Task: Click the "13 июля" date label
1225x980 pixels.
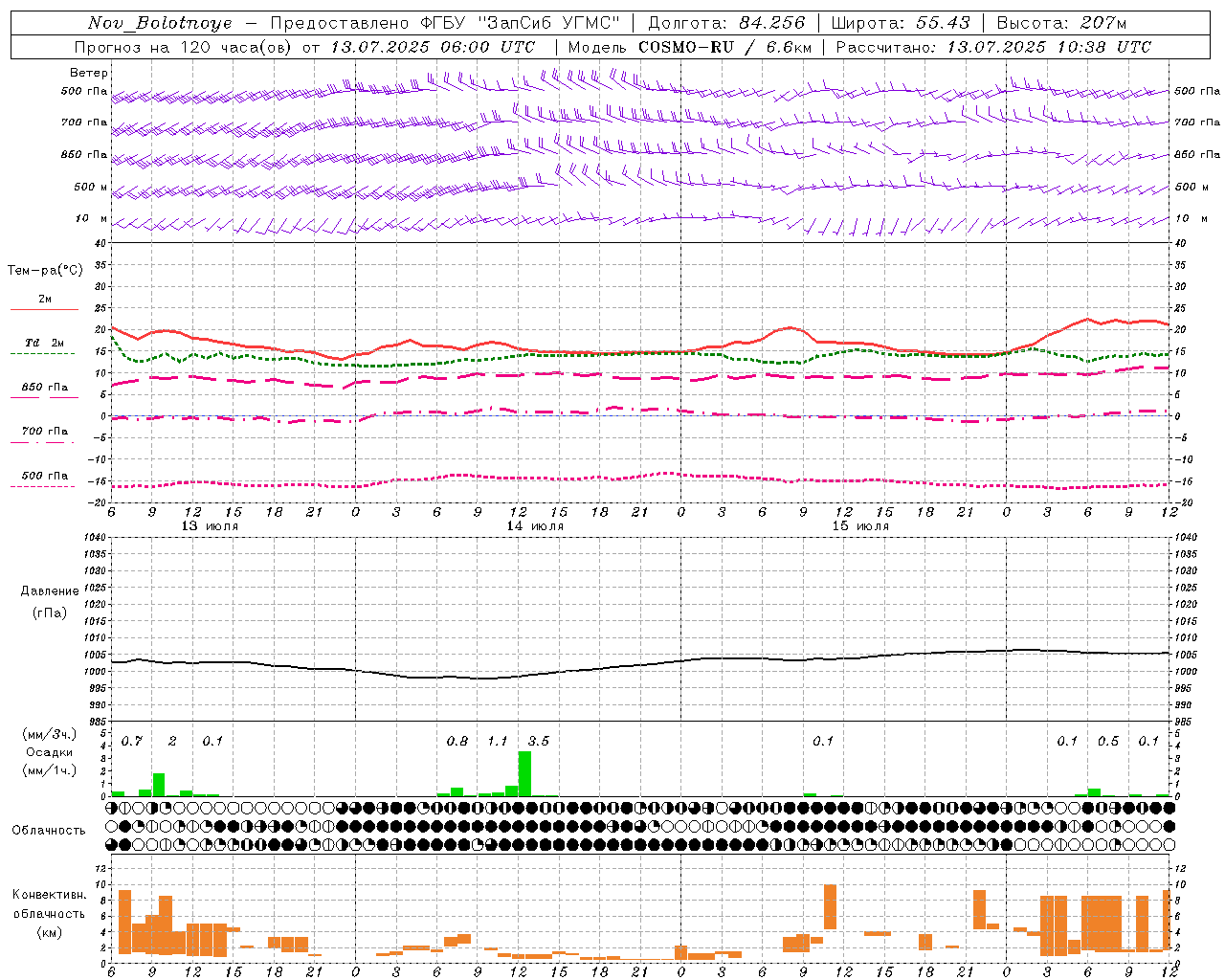Action: click(x=210, y=525)
